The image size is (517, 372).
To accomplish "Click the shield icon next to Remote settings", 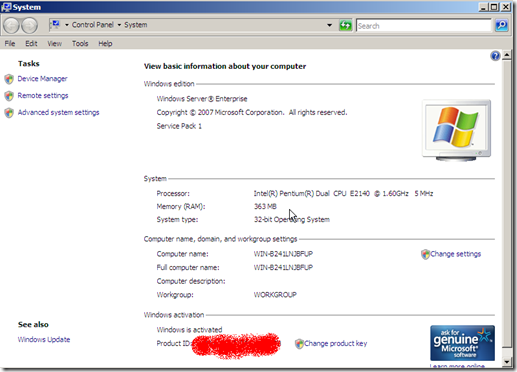I will (x=9, y=96).
